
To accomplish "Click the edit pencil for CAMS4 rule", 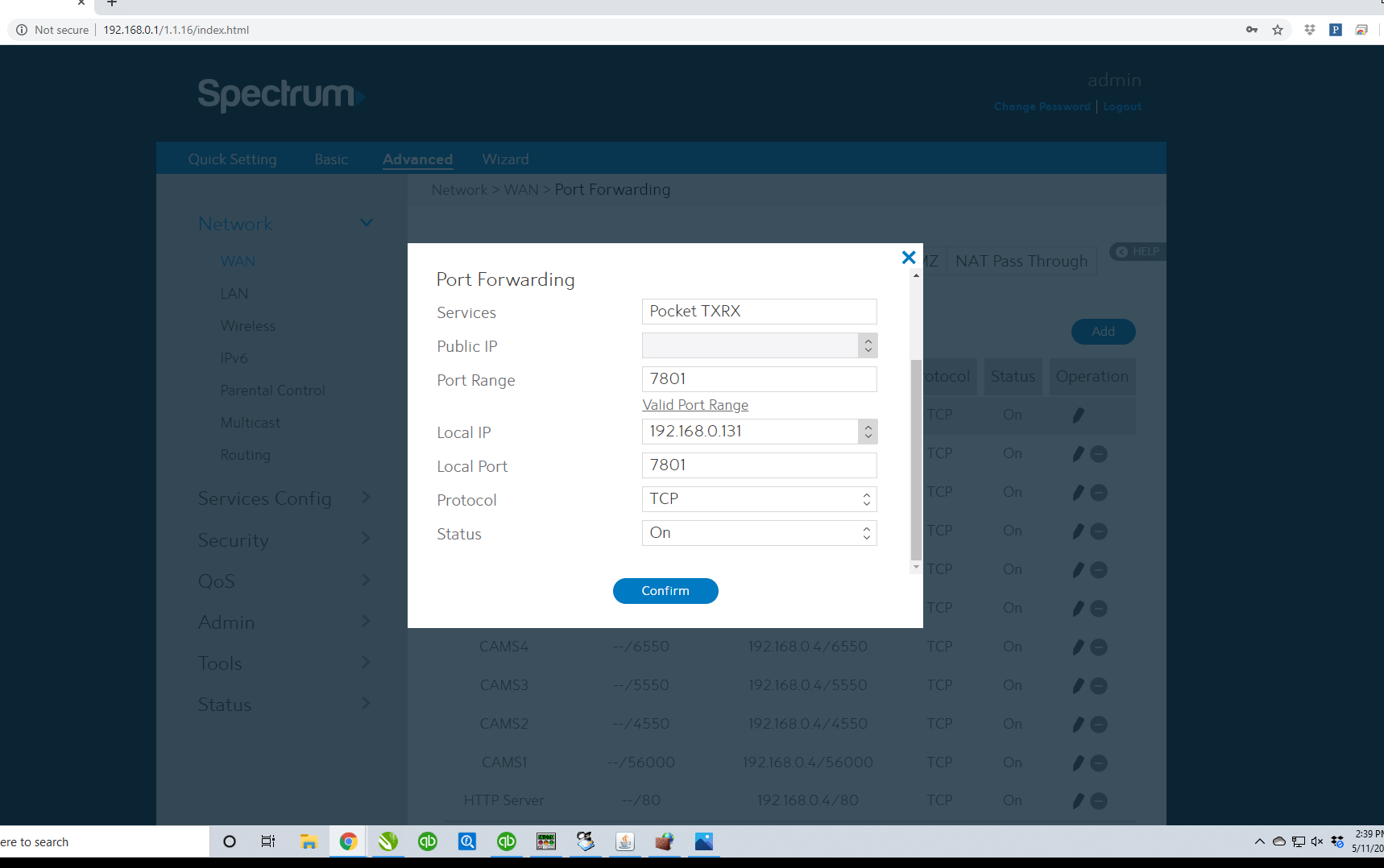I will pyautogui.click(x=1078, y=647).
